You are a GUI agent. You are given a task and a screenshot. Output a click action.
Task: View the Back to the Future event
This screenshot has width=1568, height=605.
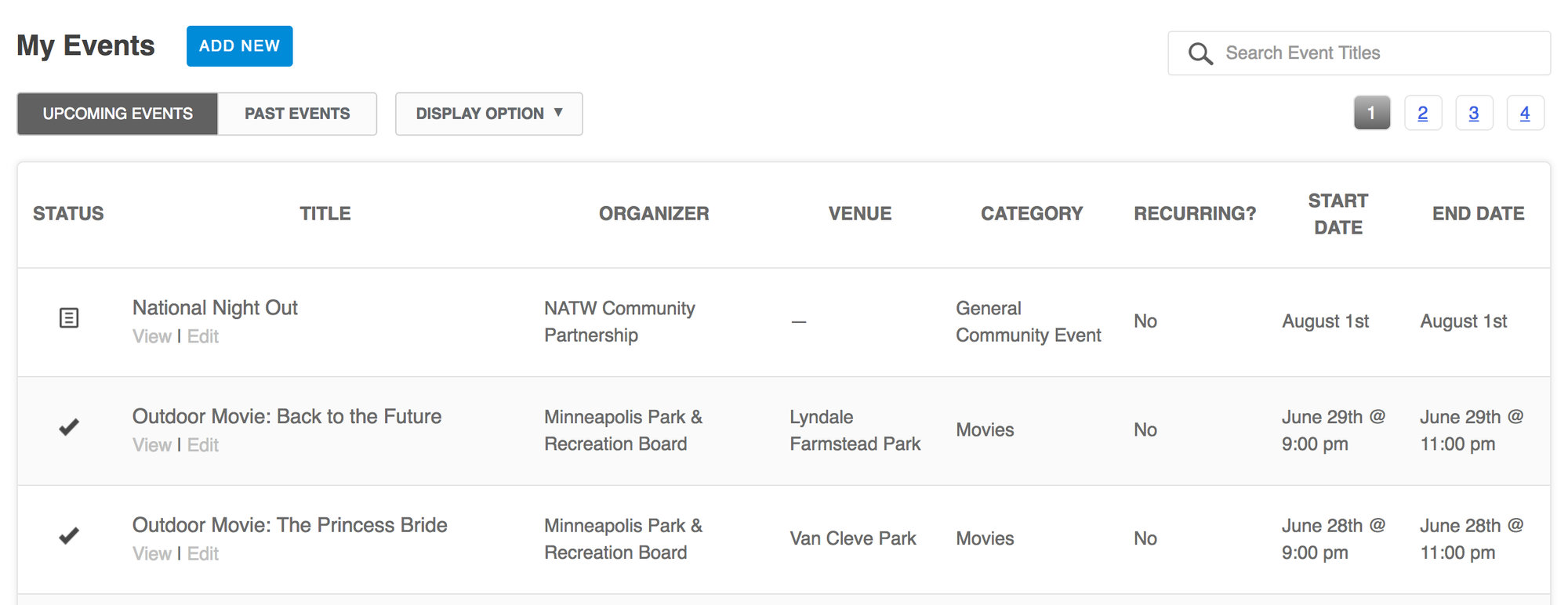[x=152, y=444]
